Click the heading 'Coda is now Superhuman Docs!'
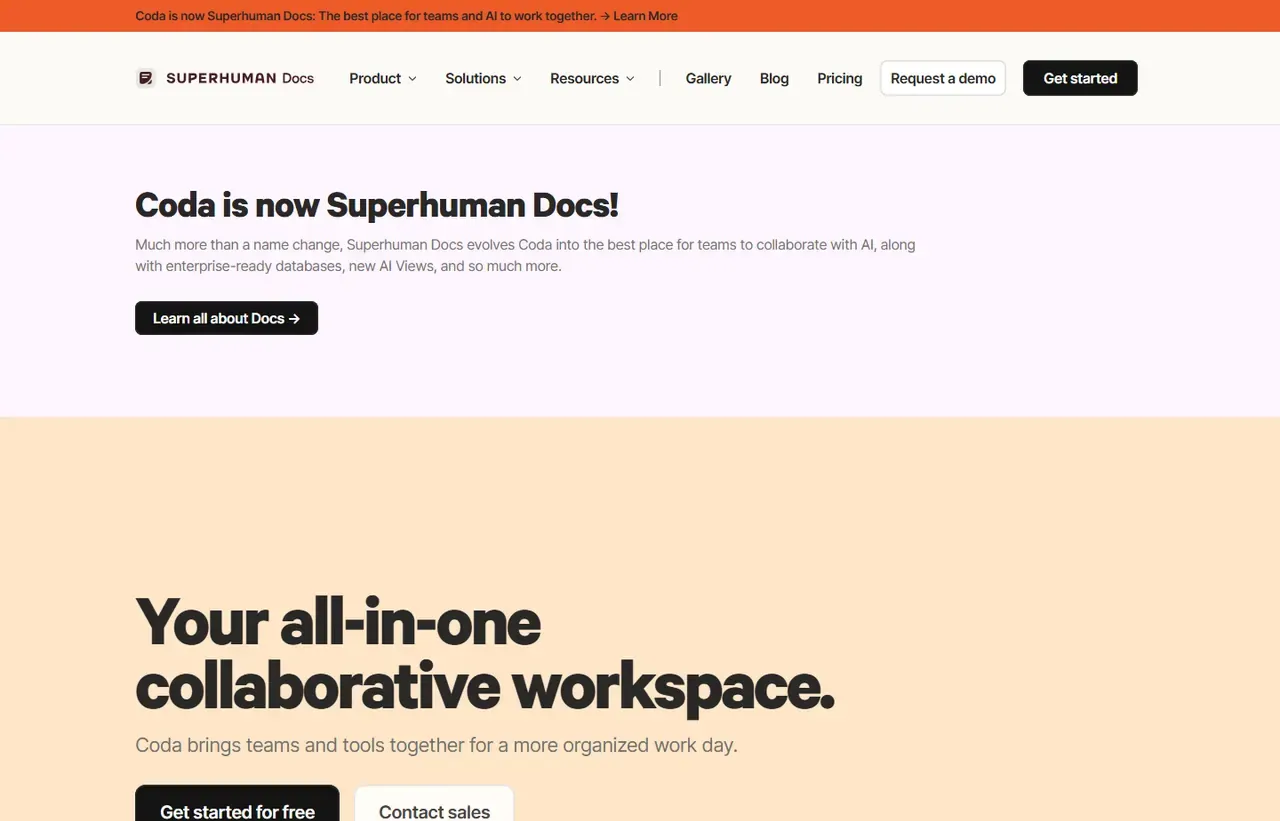1280x821 pixels. click(377, 204)
